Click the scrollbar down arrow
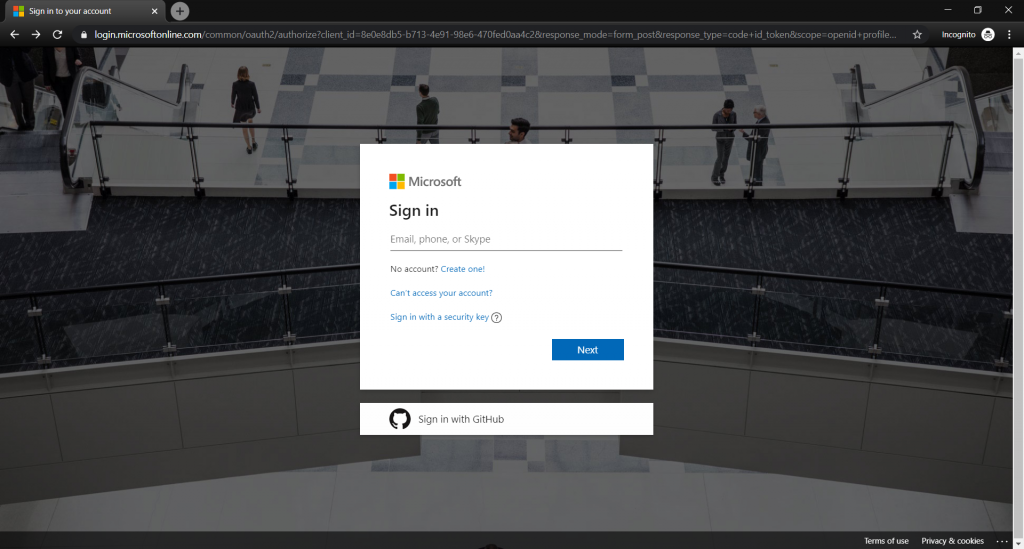Image resolution: width=1024 pixels, height=549 pixels. (x=1018, y=543)
